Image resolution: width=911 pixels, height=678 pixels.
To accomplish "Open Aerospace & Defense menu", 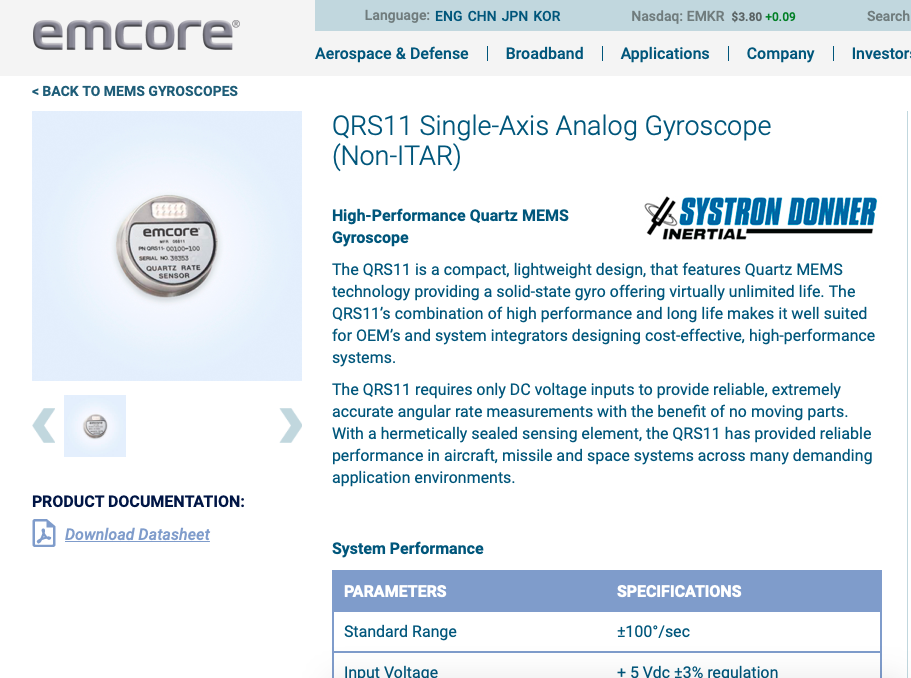I will 392,53.
